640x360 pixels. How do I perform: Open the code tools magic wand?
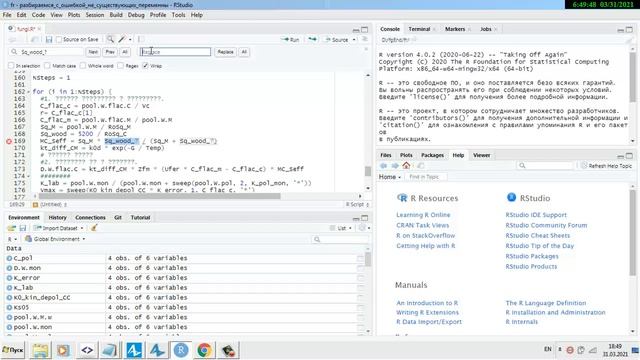(x=122, y=40)
